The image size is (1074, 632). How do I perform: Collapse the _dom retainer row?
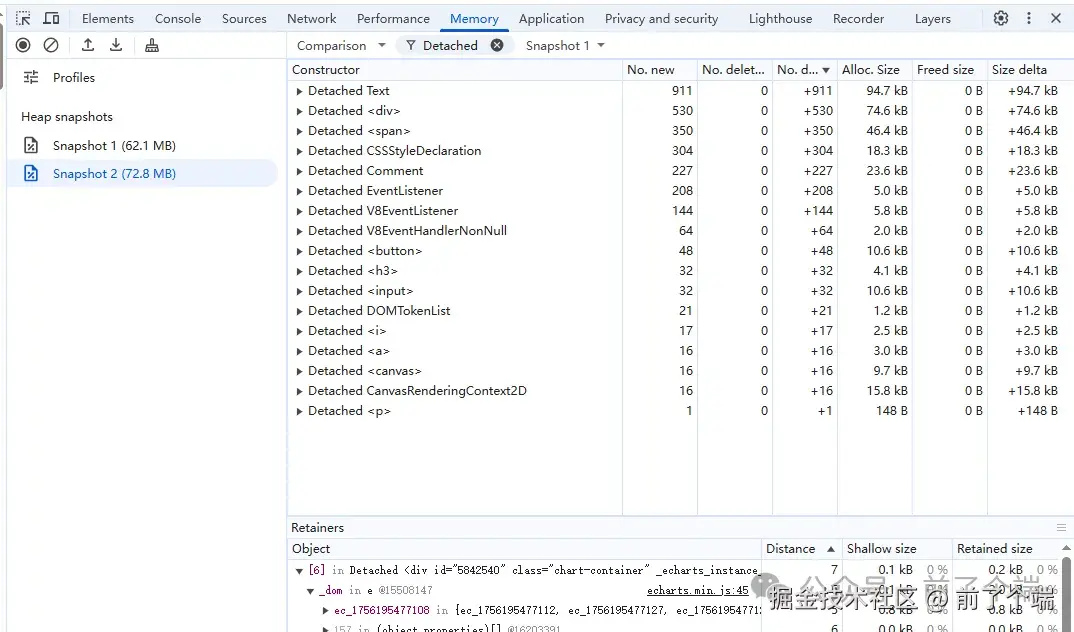point(310,590)
